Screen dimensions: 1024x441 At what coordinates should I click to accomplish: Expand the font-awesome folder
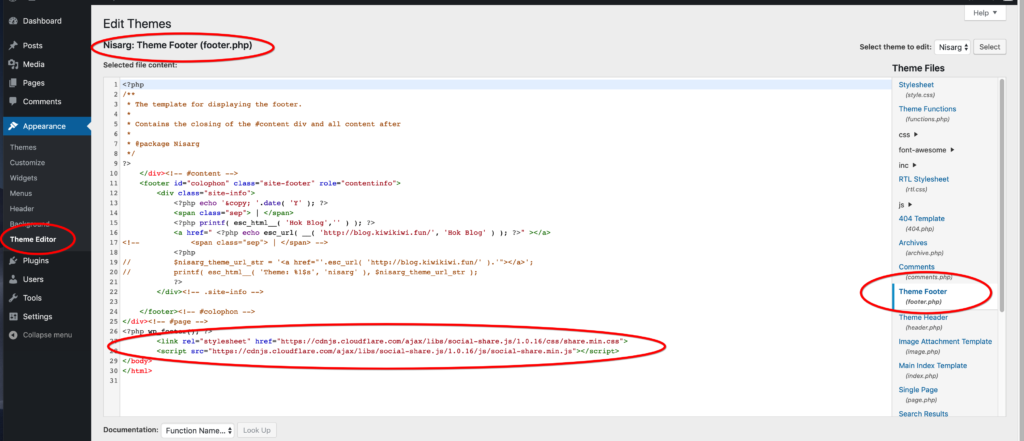(x=927, y=150)
